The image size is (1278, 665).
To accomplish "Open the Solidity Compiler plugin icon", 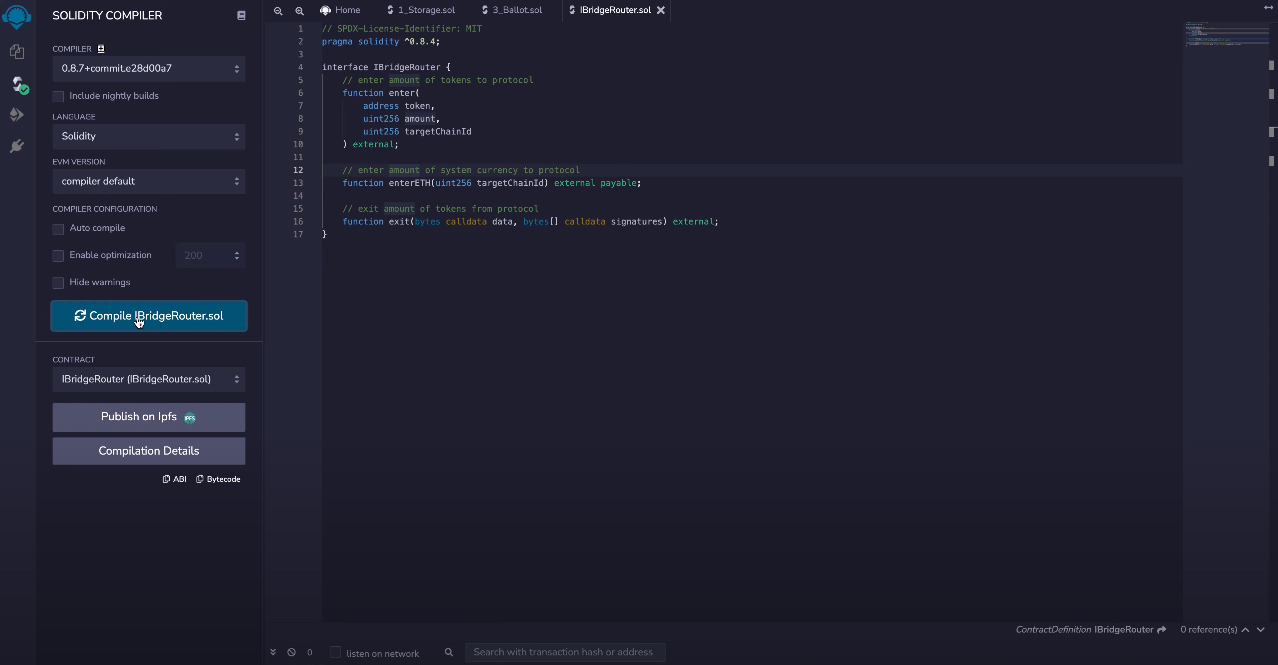I will click(x=17, y=84).
